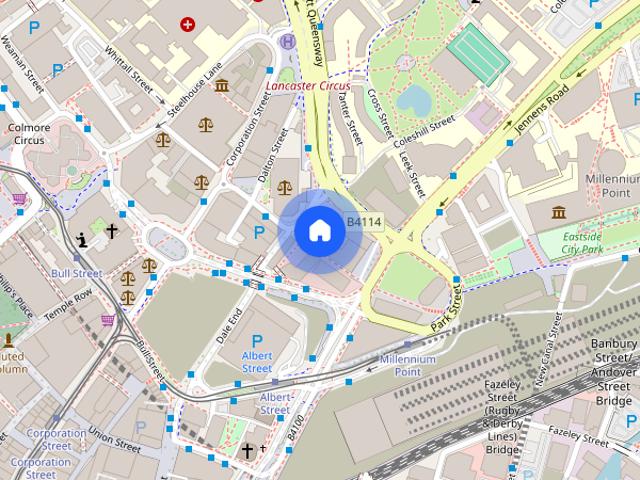Select the Leek Street label
The image size is (640, 480).
click(x=412, y=174)
